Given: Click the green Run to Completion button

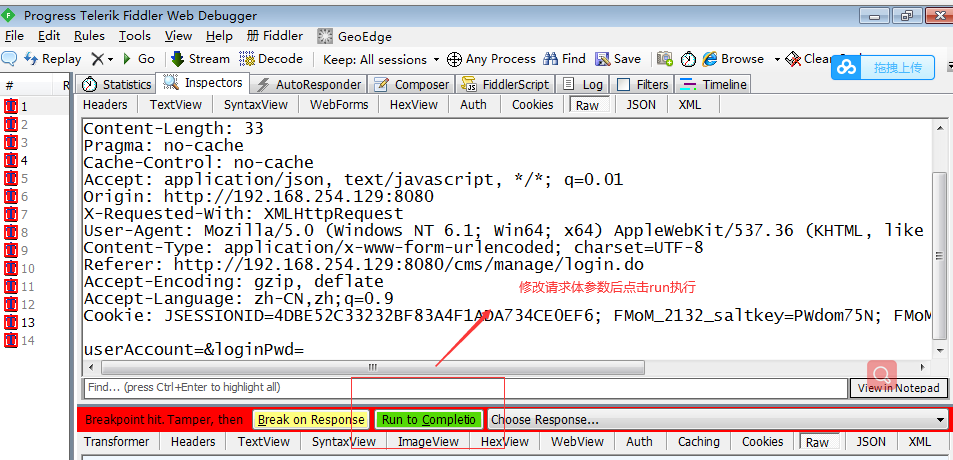Looking at the screenshot, I should point(428,419).
